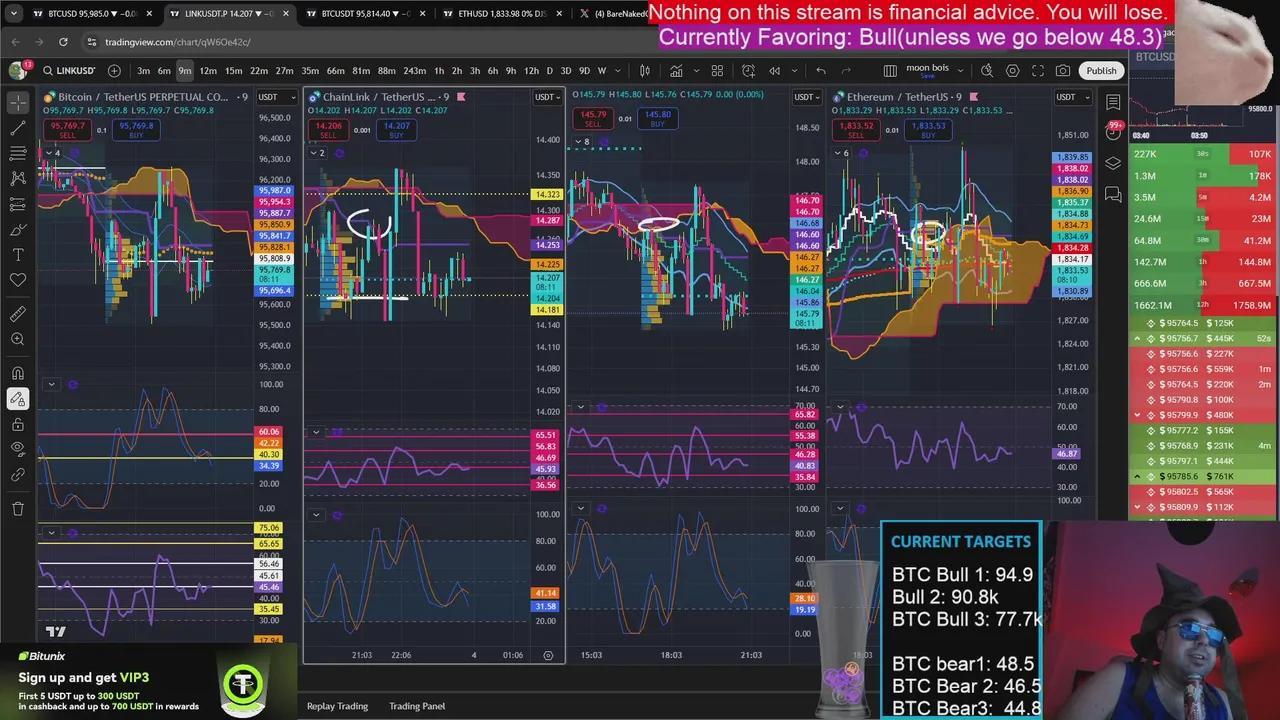Screen dimensions: 1280x720
Task: Open quick search magnifier icon
Action: [987, 71]
